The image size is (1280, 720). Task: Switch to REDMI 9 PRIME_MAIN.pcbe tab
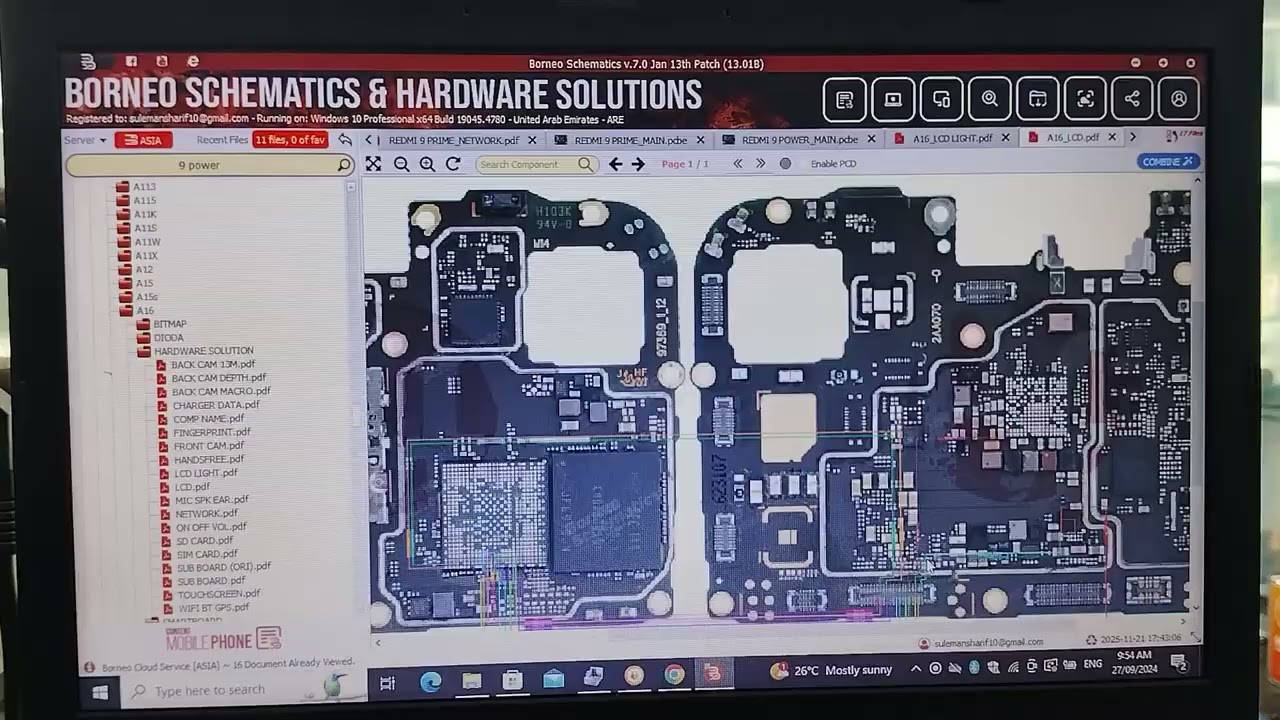click(630, 140)
